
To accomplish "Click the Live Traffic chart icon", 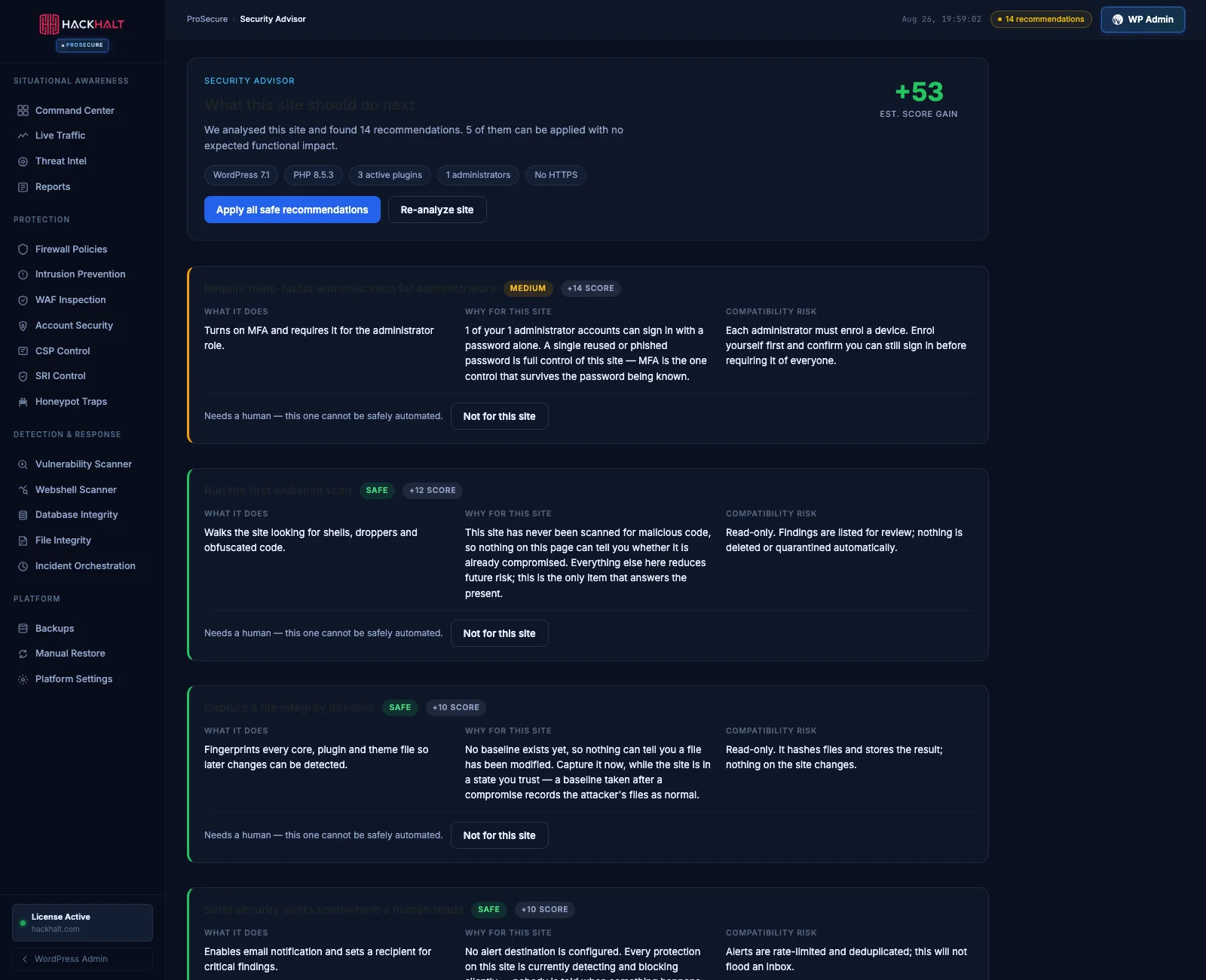I will click(23, 136).
